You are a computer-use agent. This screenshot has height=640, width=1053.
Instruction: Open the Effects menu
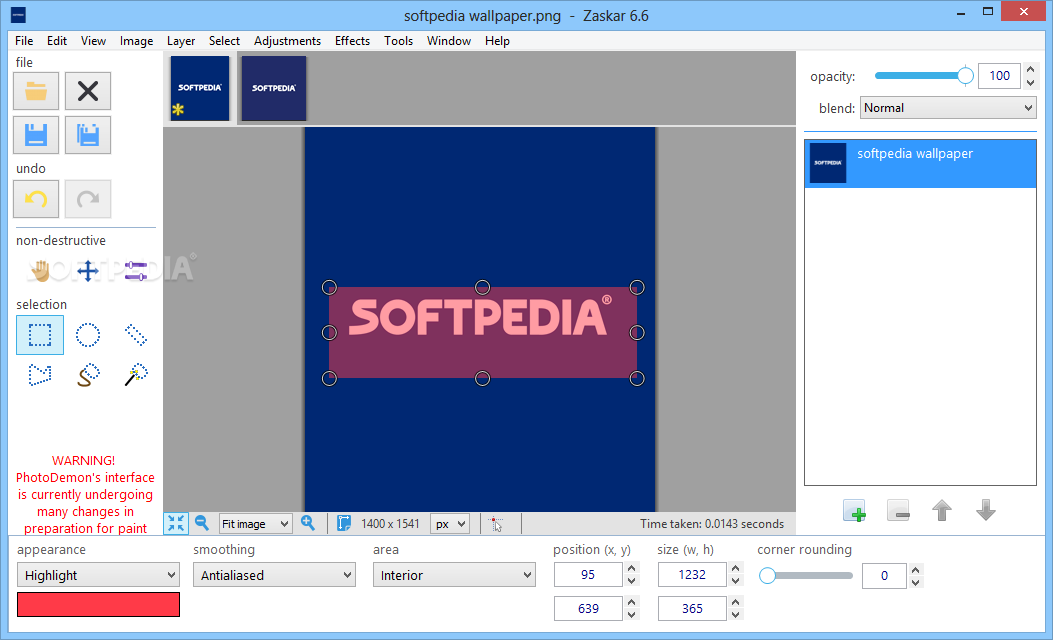(353, 41)
